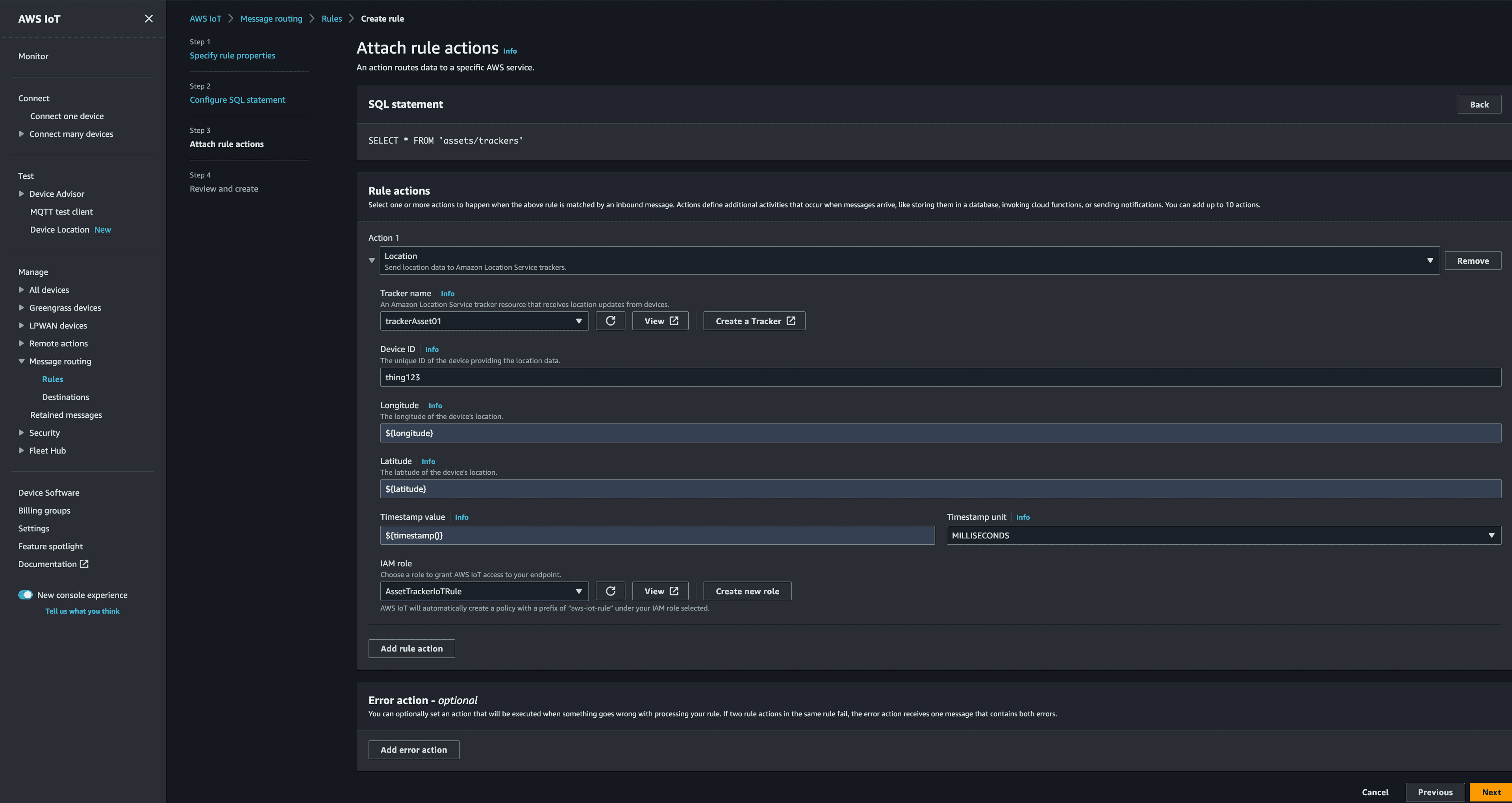
Task: Open Settings in the sidebar
Action: point(34,528)
